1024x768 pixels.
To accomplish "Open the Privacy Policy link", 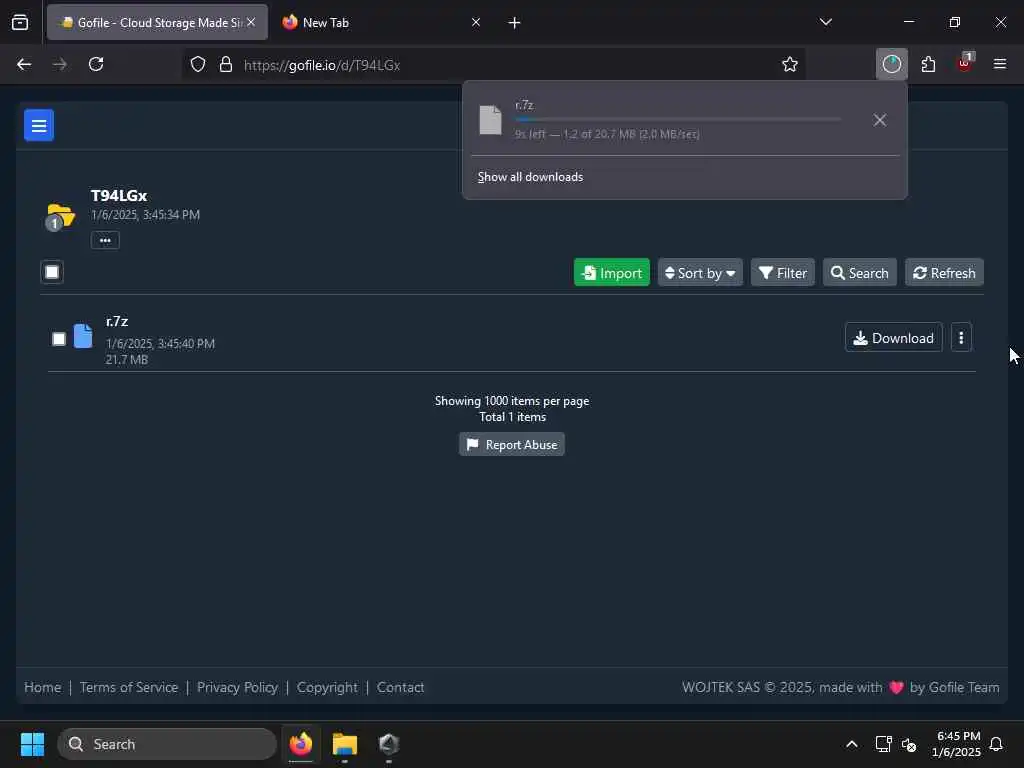I will [x=237, y=687].
